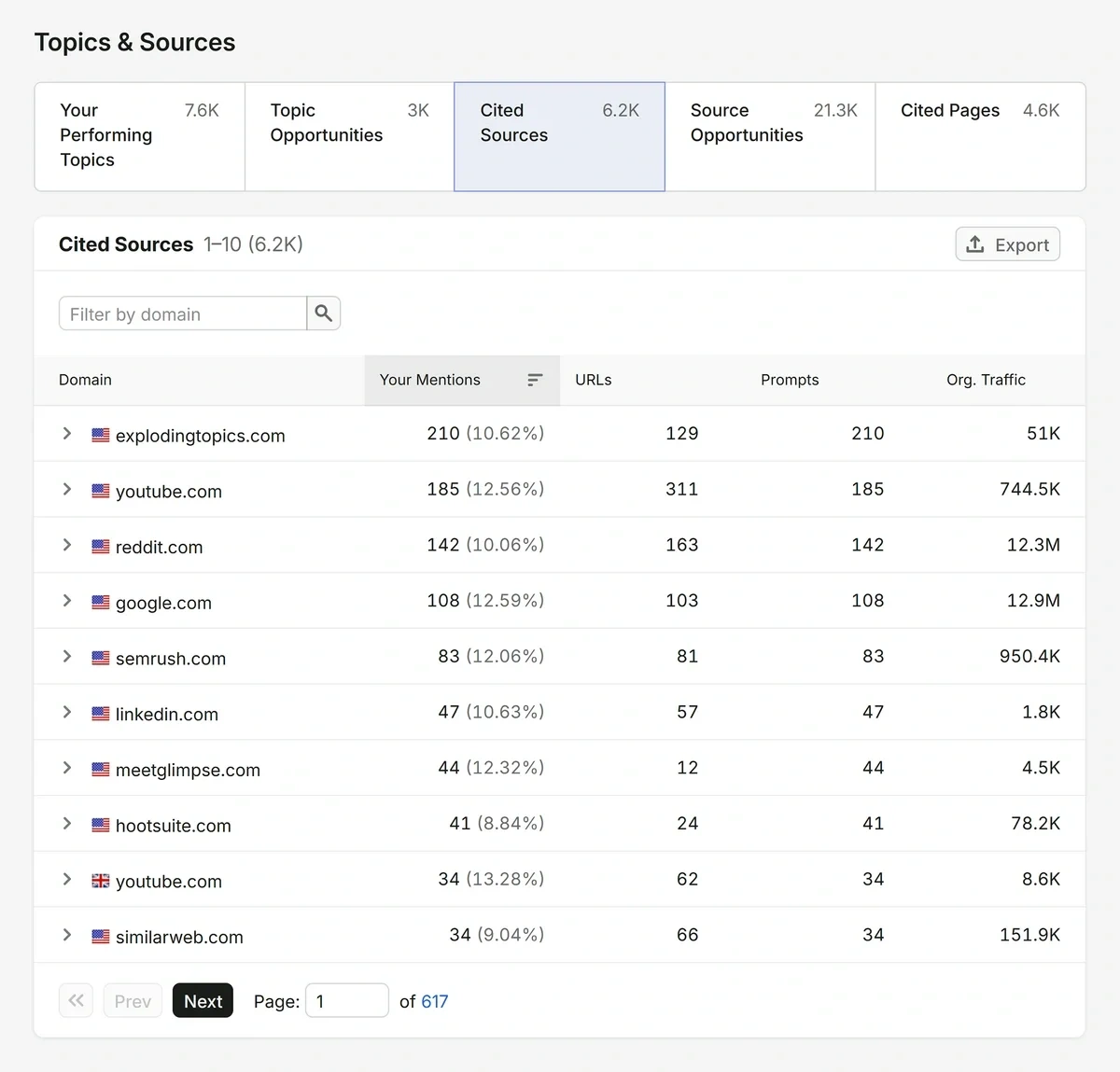Expand the explodingtopics.com row

(x=67, y=434)
